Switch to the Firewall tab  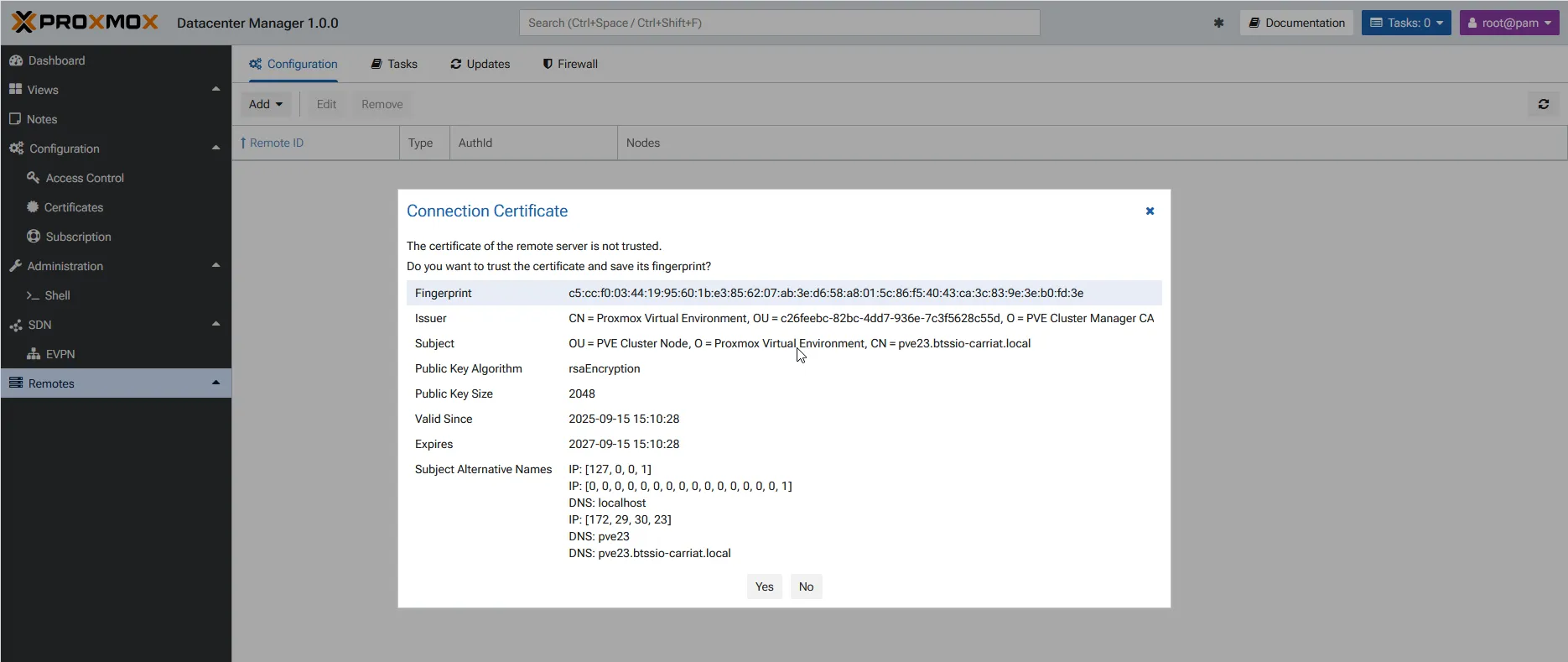pyautogui.click(x=570, y=64)
